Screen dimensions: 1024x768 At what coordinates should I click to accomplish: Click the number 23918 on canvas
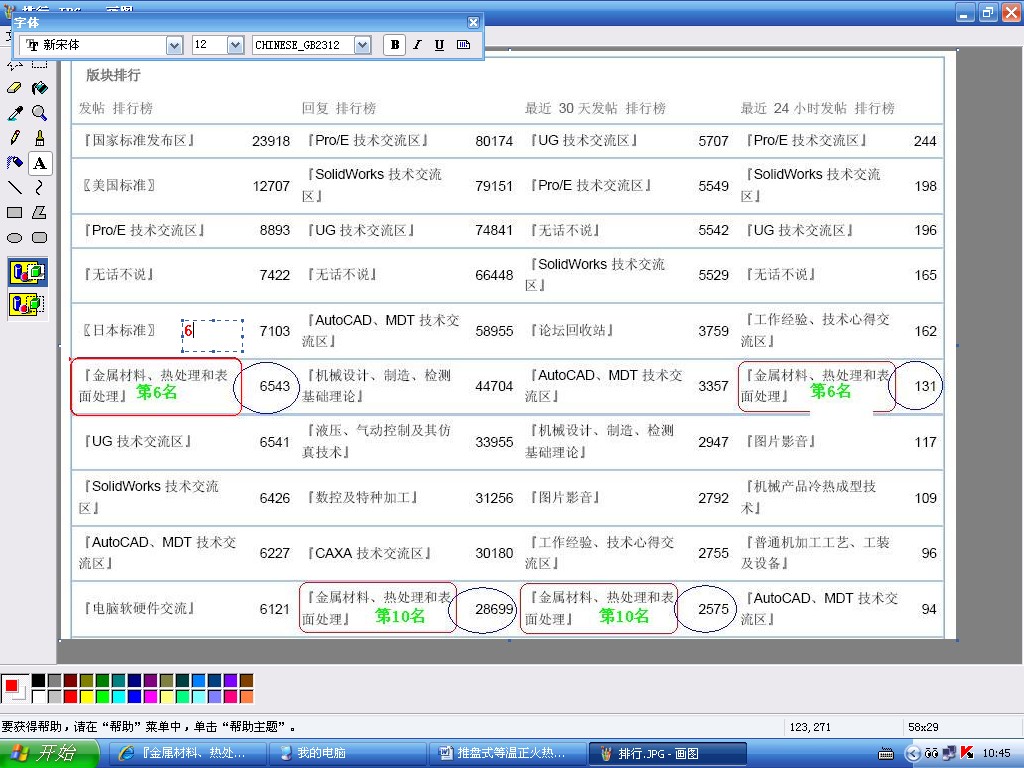(x=271, y=141)
